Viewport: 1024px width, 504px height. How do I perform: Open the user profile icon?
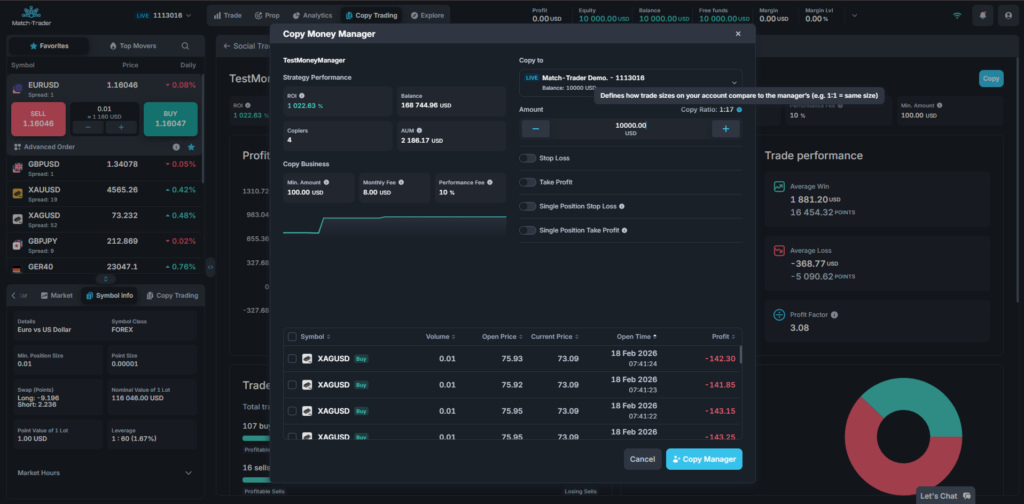[1006, 16]
